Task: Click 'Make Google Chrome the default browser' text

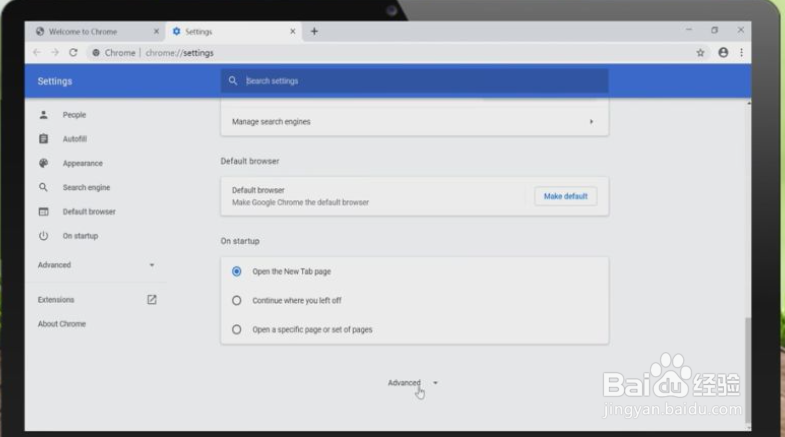Action: (x=300, y=202)
